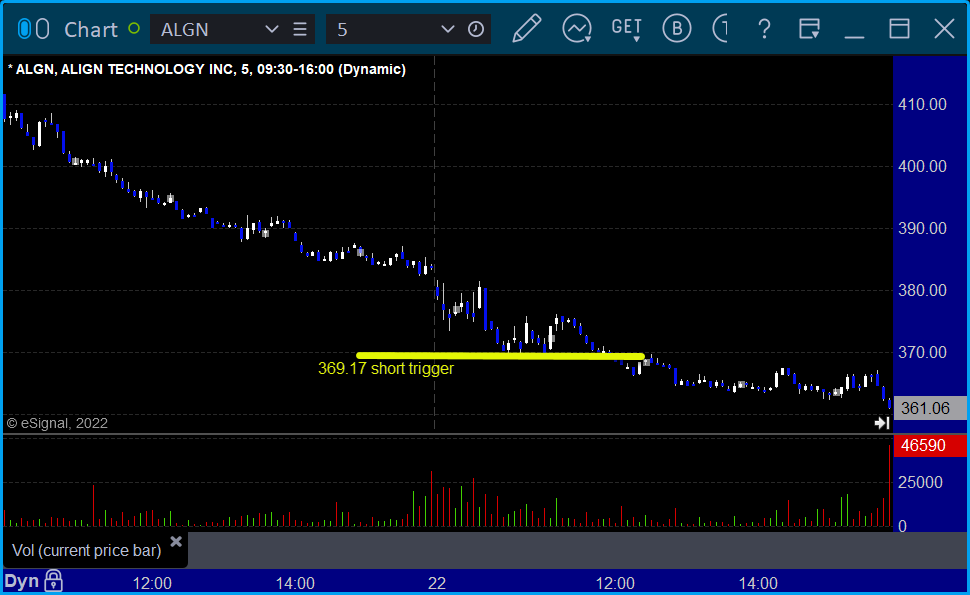
Task: Click the 25000 volume axis label
Action: coord(921,482)
